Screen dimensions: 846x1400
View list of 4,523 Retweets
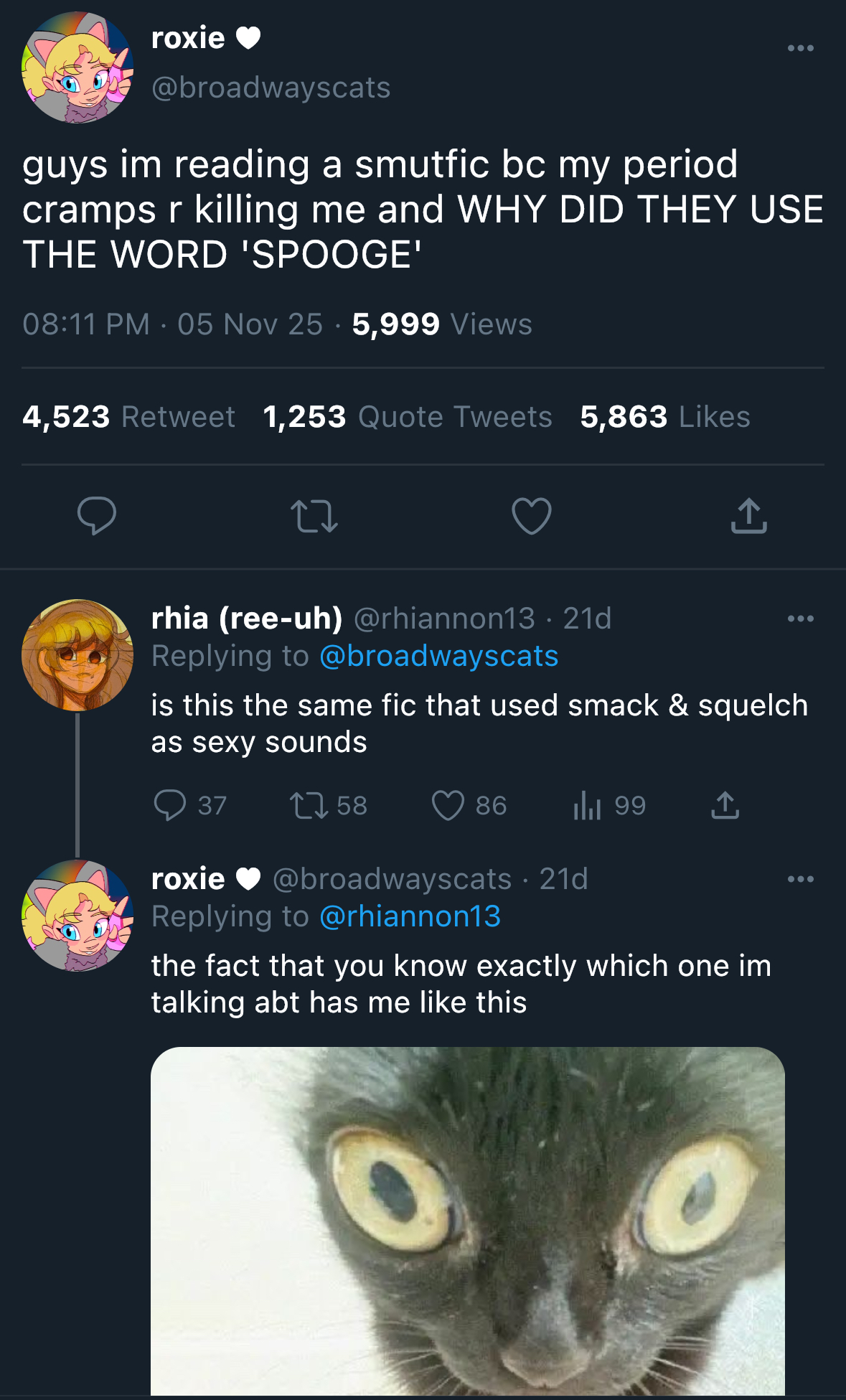click(x=129, y=417)
